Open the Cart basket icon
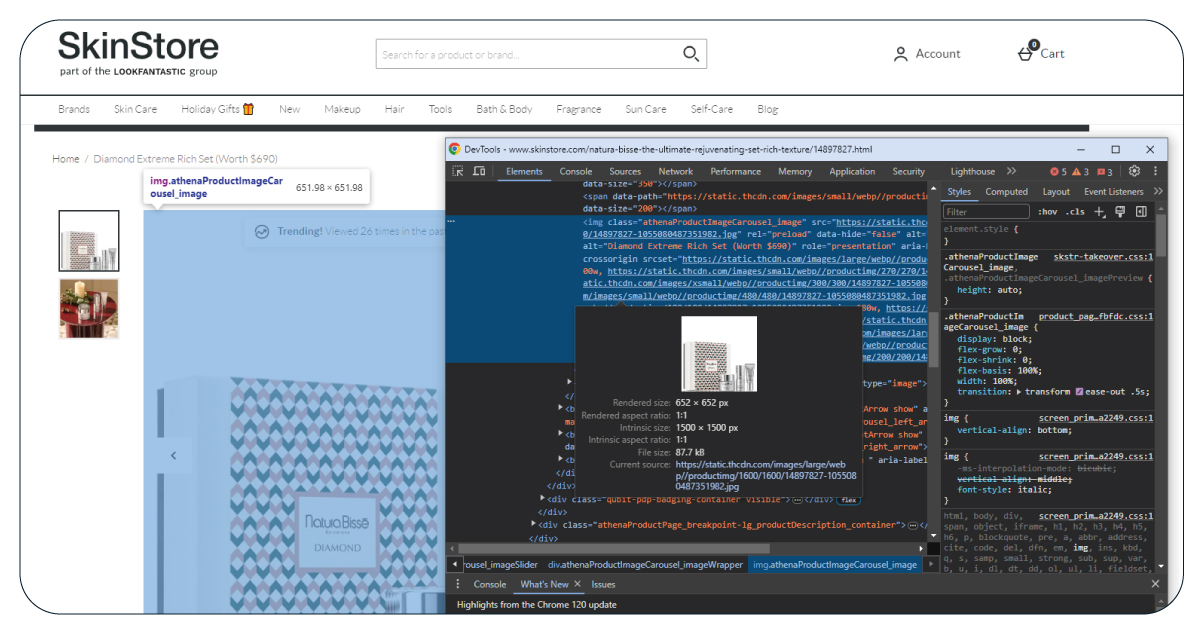The height and width of the screenshot is (634, 1203). [x=1027, y=52]
